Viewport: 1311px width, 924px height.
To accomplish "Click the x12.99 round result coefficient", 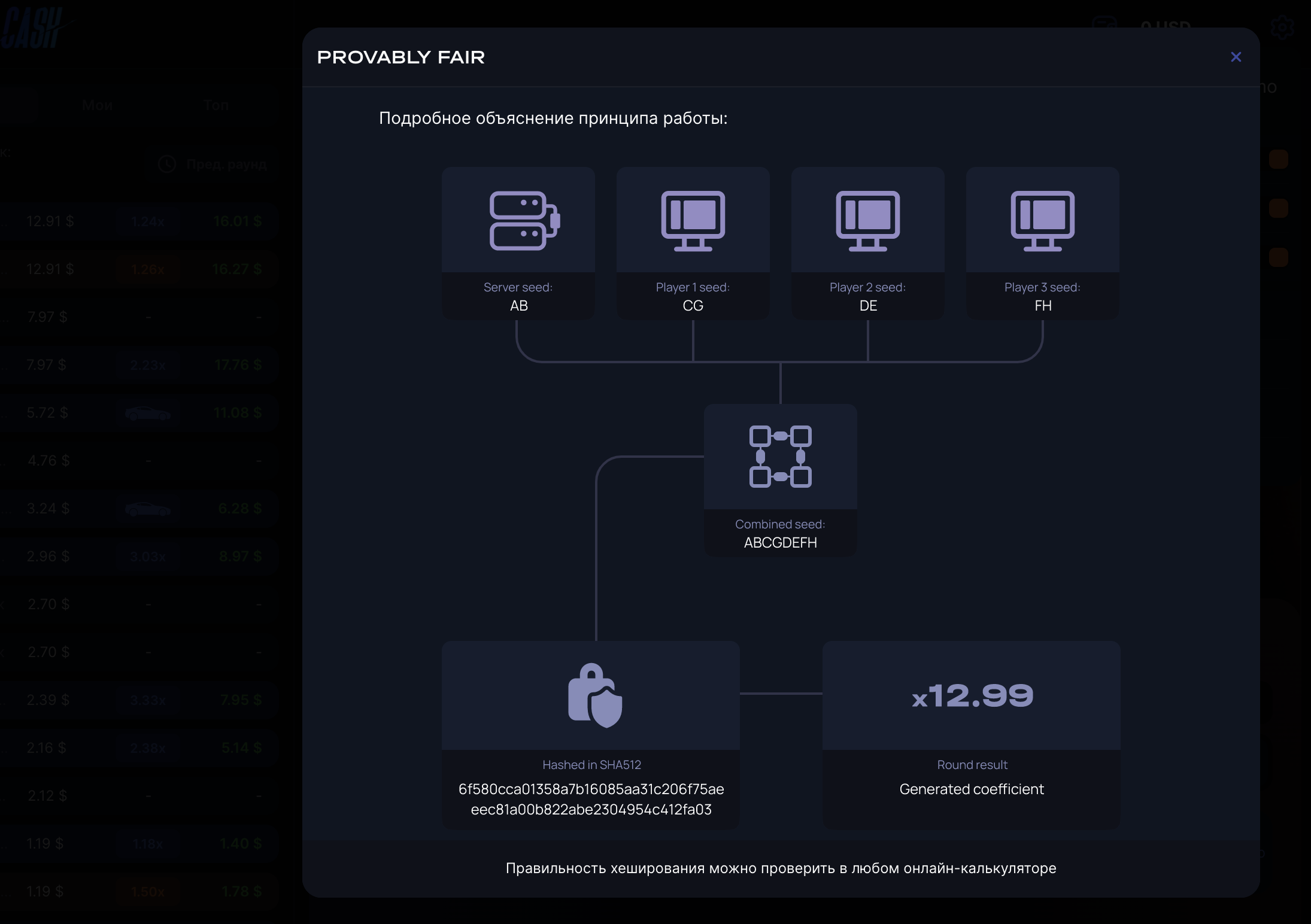I will (x=972, y=696).
